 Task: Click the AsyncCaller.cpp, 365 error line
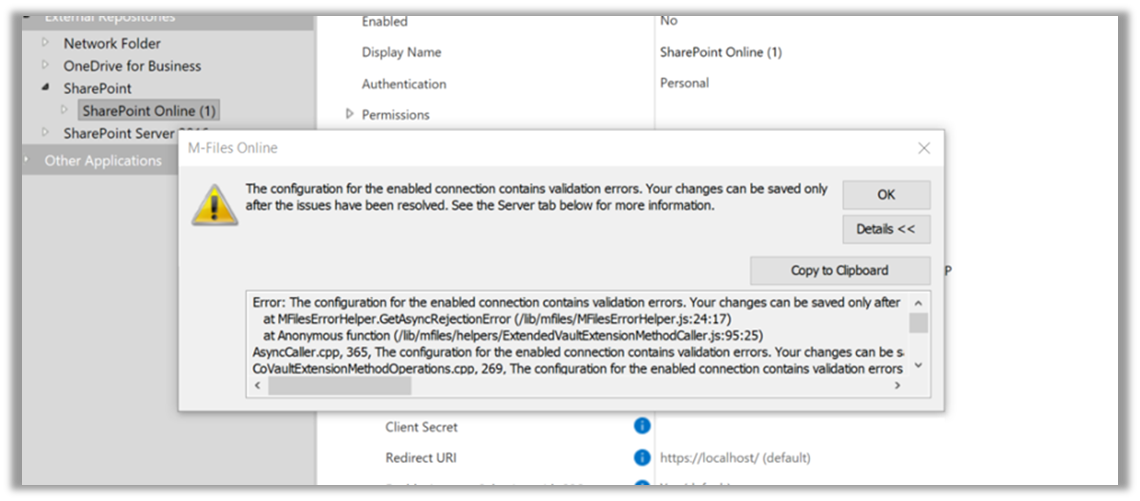point(579,352)
